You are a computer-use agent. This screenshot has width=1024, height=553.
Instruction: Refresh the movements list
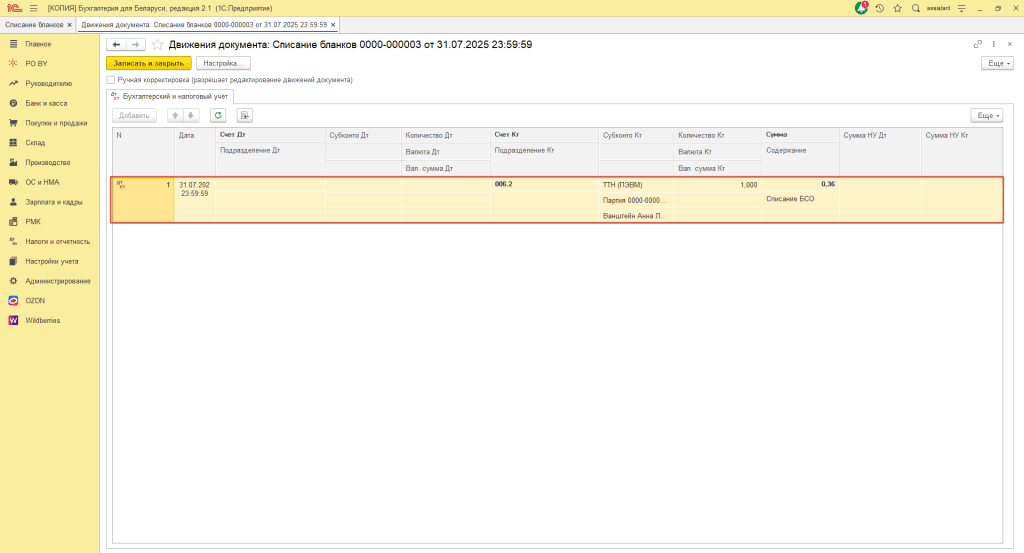coord(218,116)
